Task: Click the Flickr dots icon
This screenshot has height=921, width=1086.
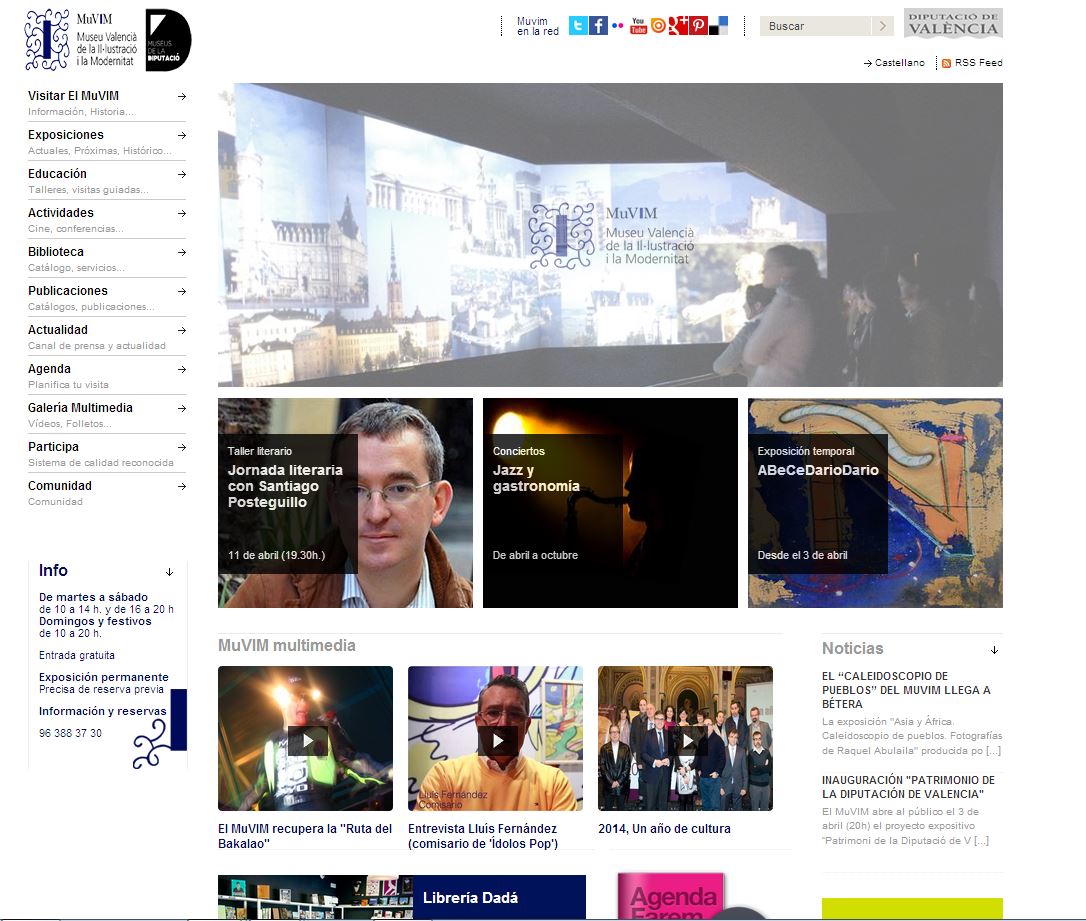Action: coord(618,26)
